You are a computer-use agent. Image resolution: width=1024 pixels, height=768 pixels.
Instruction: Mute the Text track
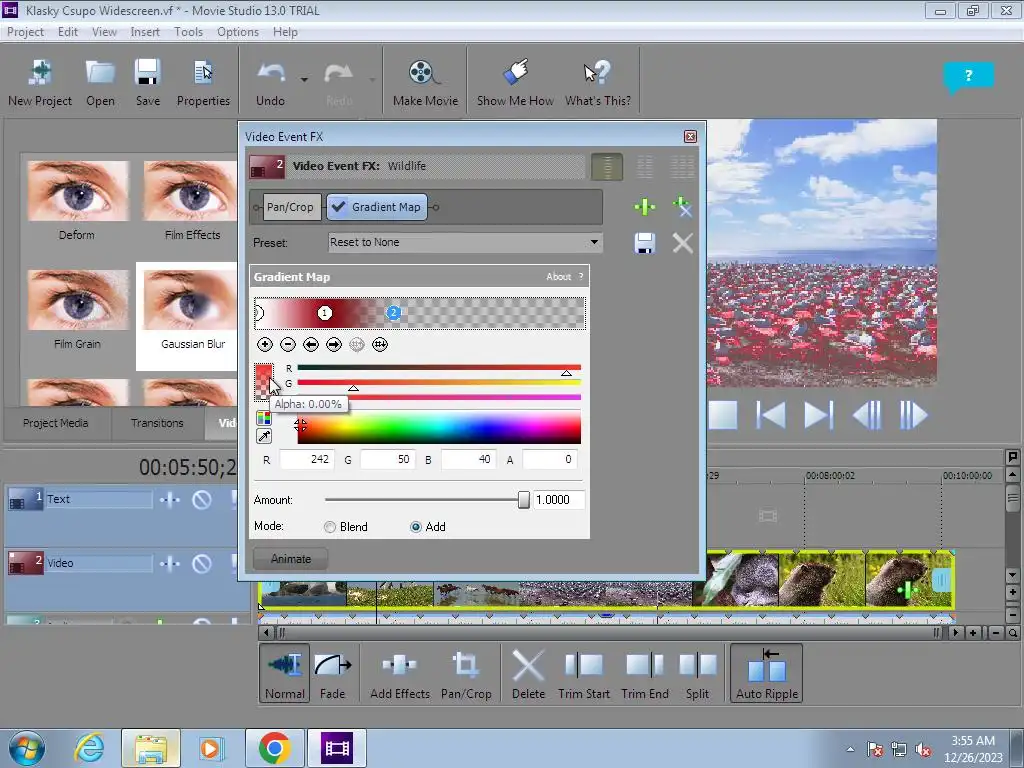[202, 500]
